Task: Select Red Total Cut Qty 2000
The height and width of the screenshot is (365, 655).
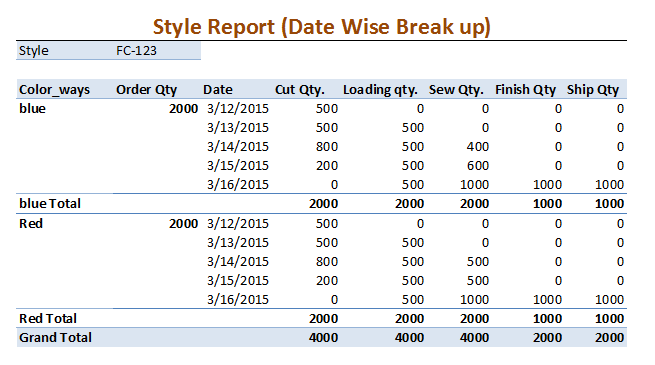Action: (323, 319)
